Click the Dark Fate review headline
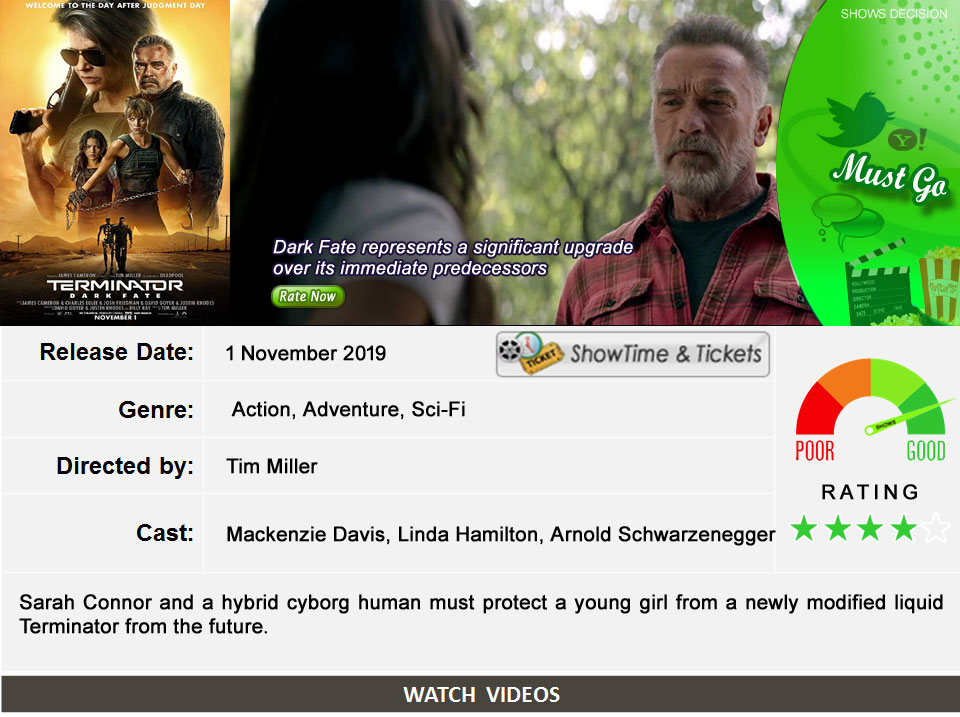Viewport: 960px width, 717px height. [453, 257]
